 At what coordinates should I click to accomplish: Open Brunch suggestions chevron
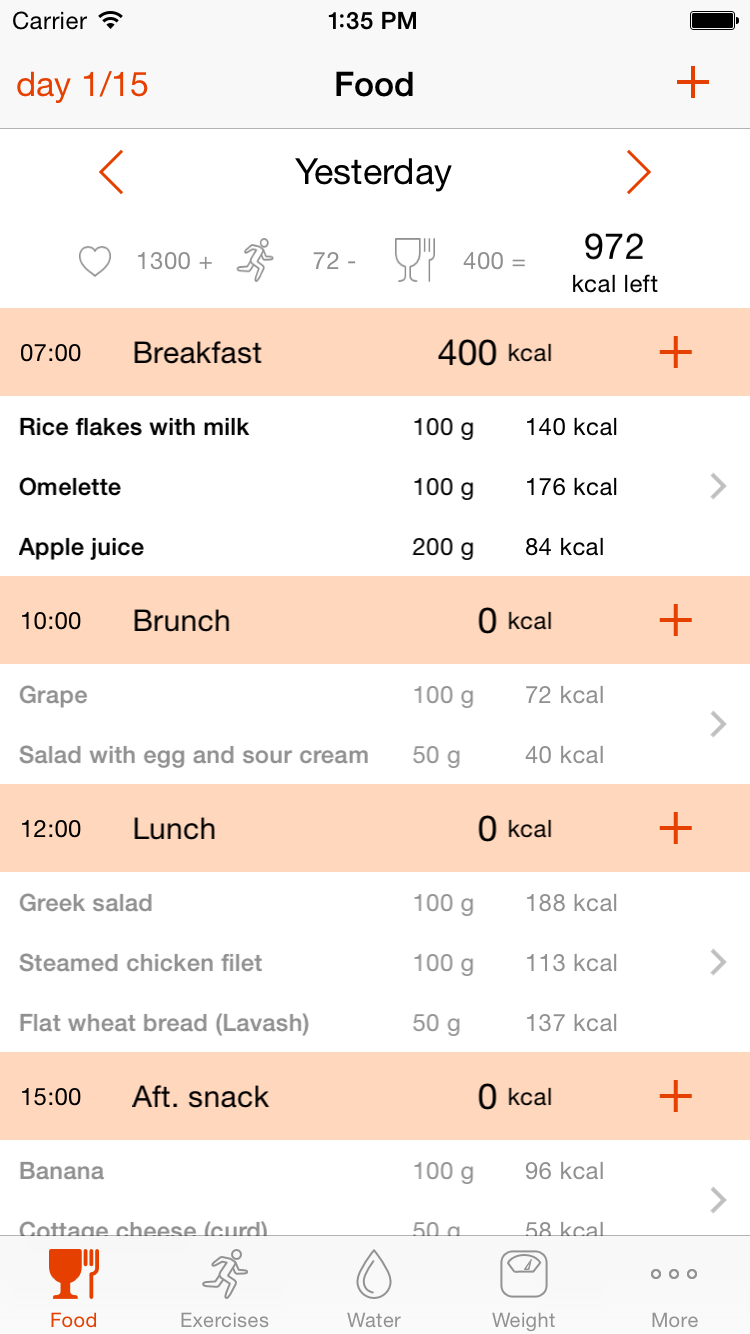coord(717,724)
